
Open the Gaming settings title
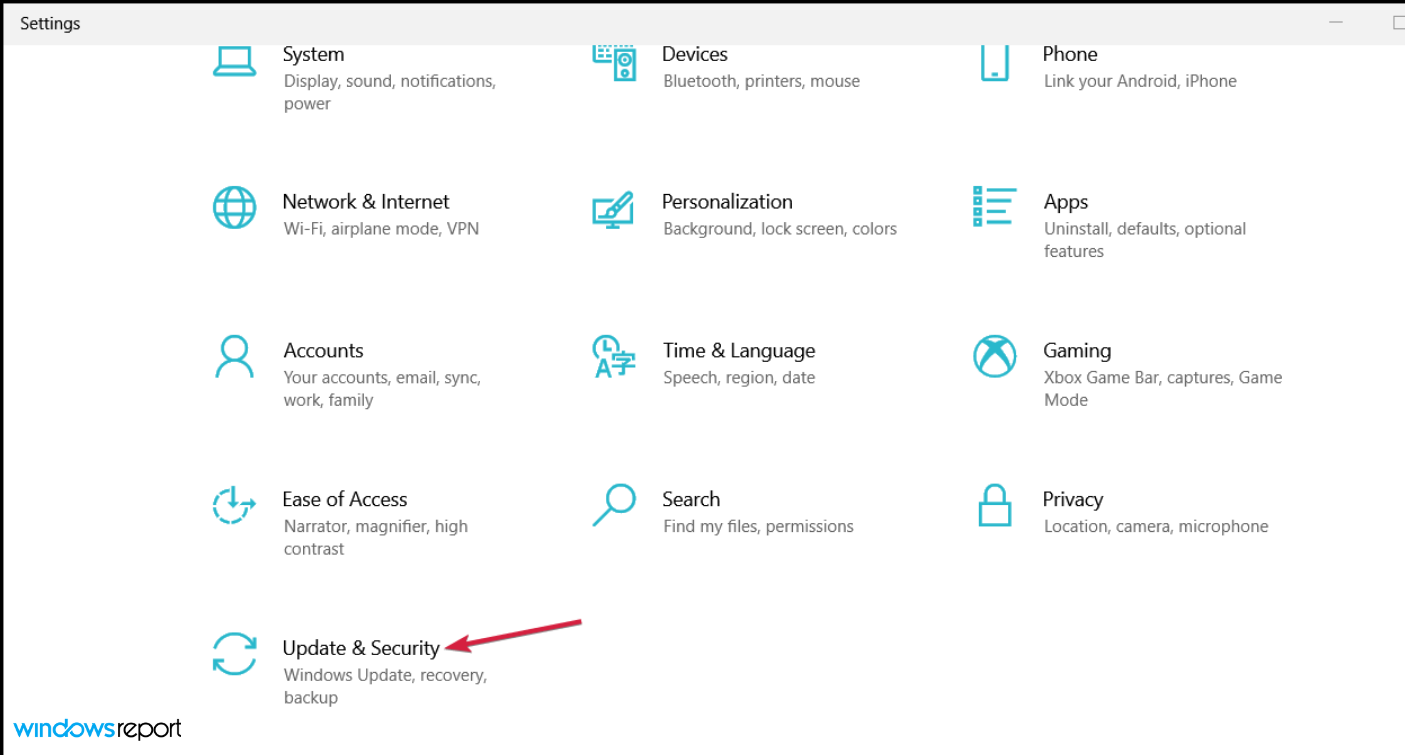click(x=1077, y=350)
